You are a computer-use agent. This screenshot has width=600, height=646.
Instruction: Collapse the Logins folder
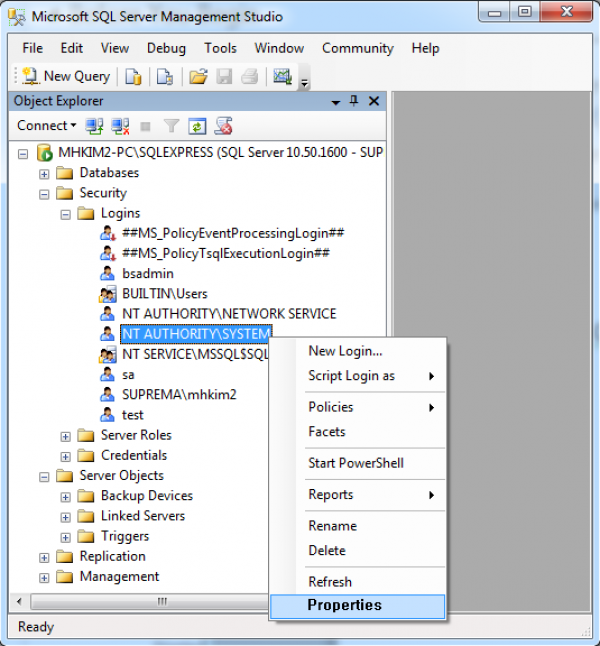[66, 213]
